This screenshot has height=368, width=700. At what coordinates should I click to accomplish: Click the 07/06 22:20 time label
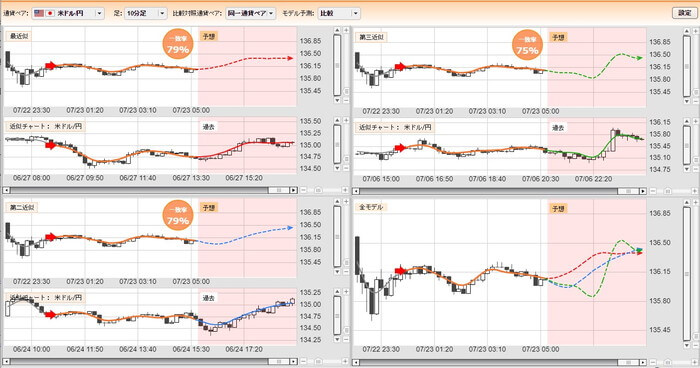click(x=593, y=179)
